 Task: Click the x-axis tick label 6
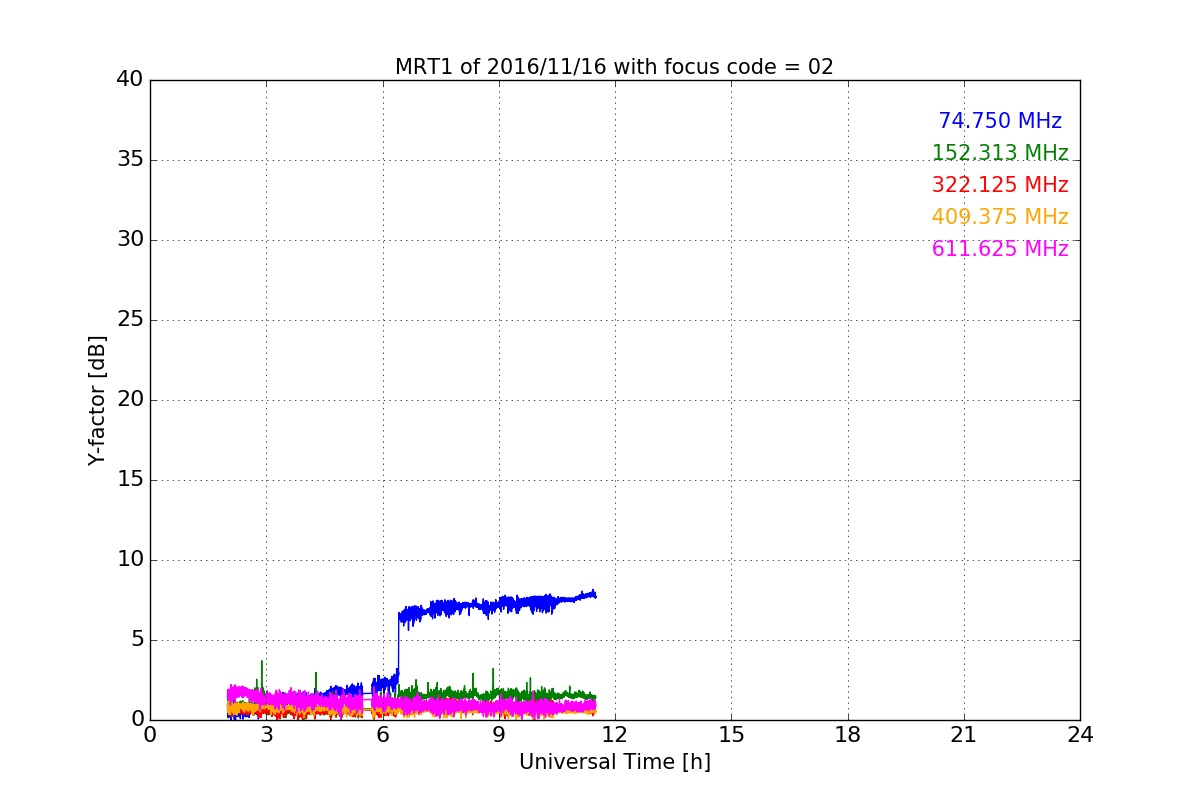(382, 735)
